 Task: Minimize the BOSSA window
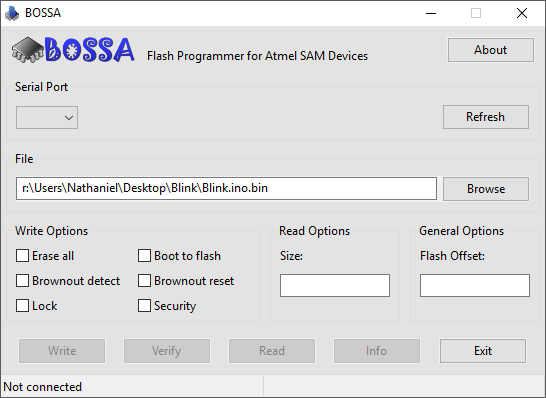click(431, 13)
